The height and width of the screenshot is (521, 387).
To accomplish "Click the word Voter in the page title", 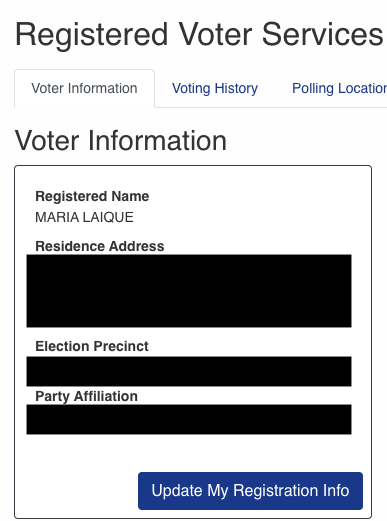I will (215, 34).
